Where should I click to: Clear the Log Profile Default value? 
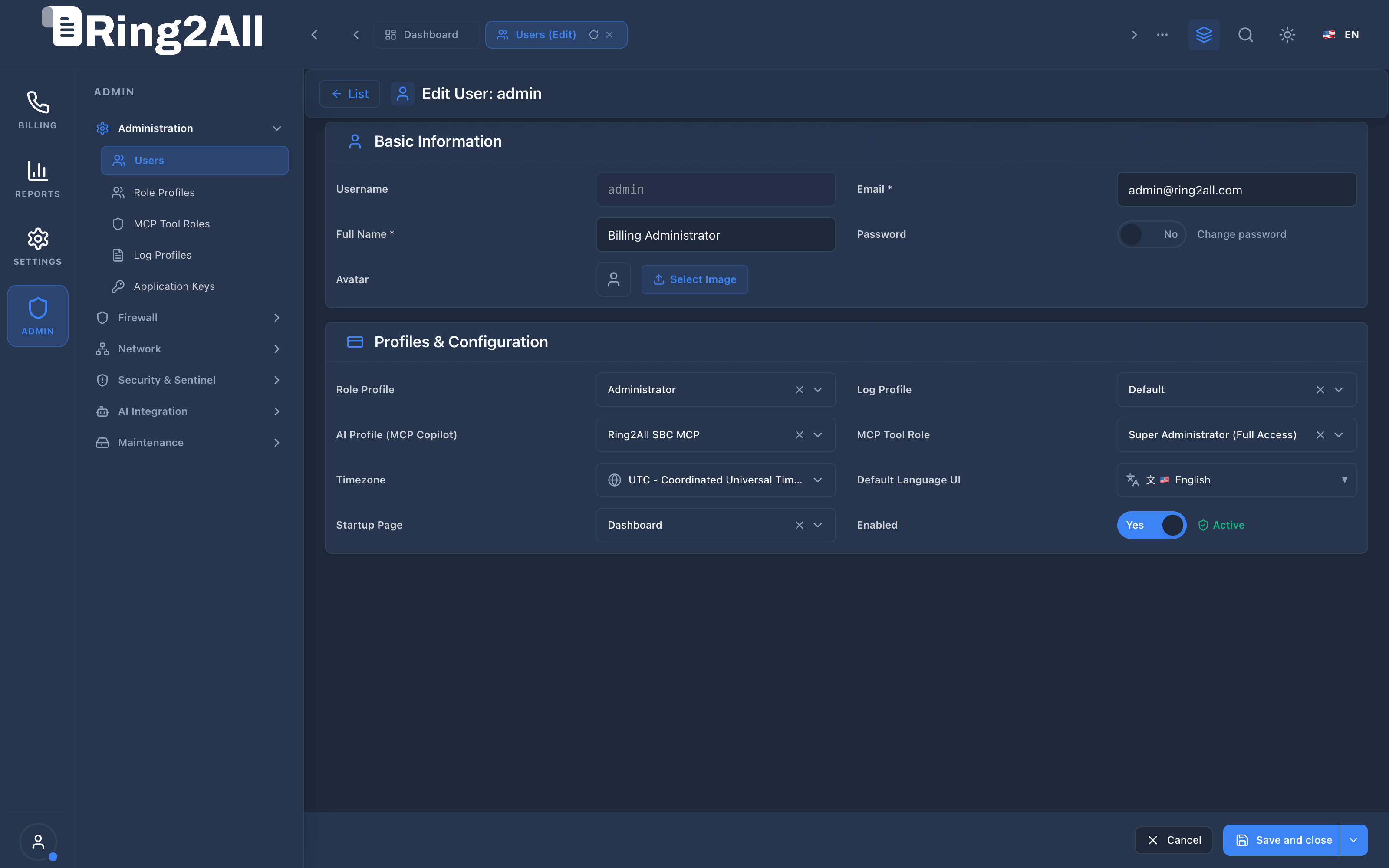(1320, 390)
